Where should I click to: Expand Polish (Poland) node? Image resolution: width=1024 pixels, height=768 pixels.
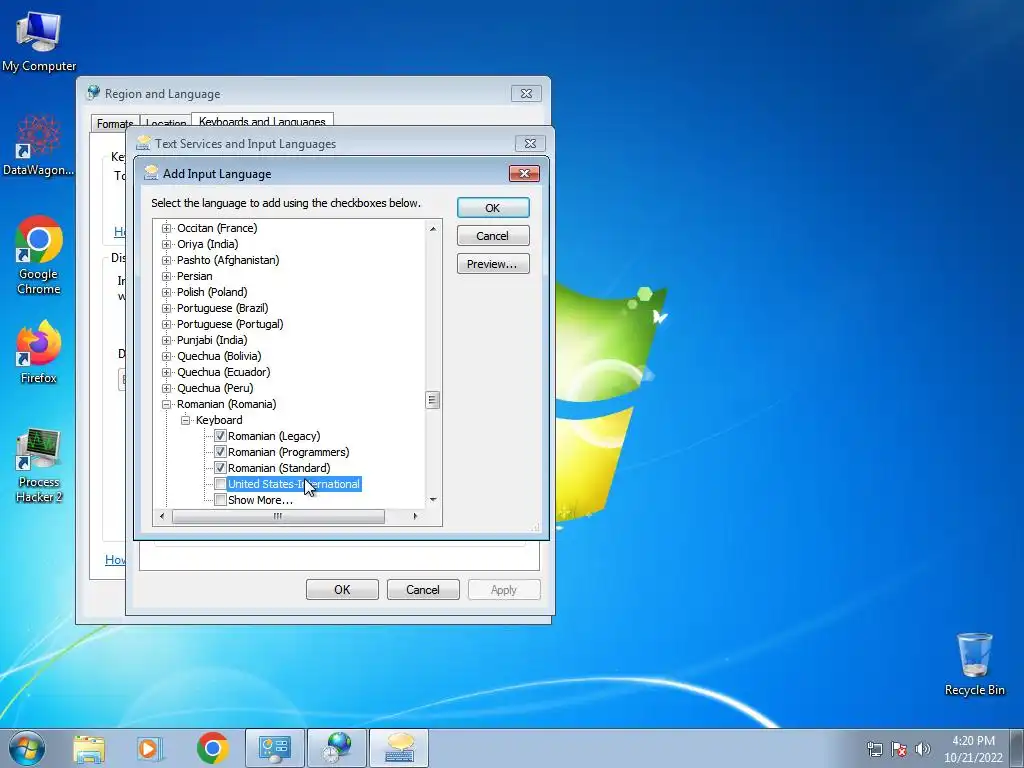pos(167,292)
